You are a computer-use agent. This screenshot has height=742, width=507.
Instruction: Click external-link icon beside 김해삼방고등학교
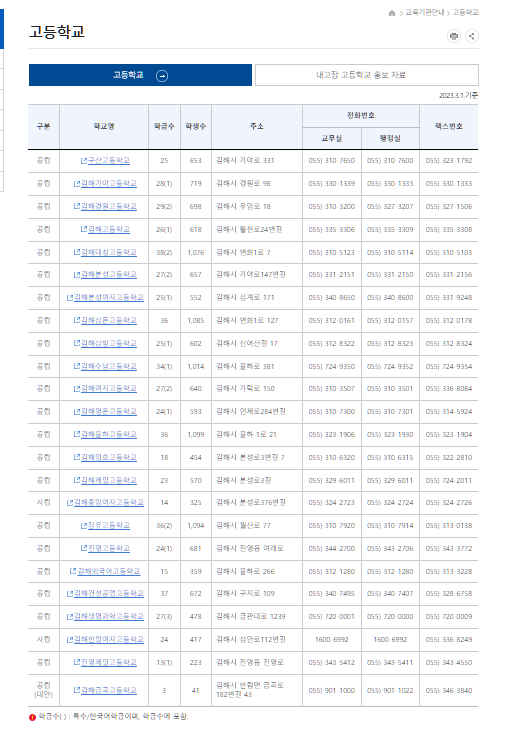77,344
